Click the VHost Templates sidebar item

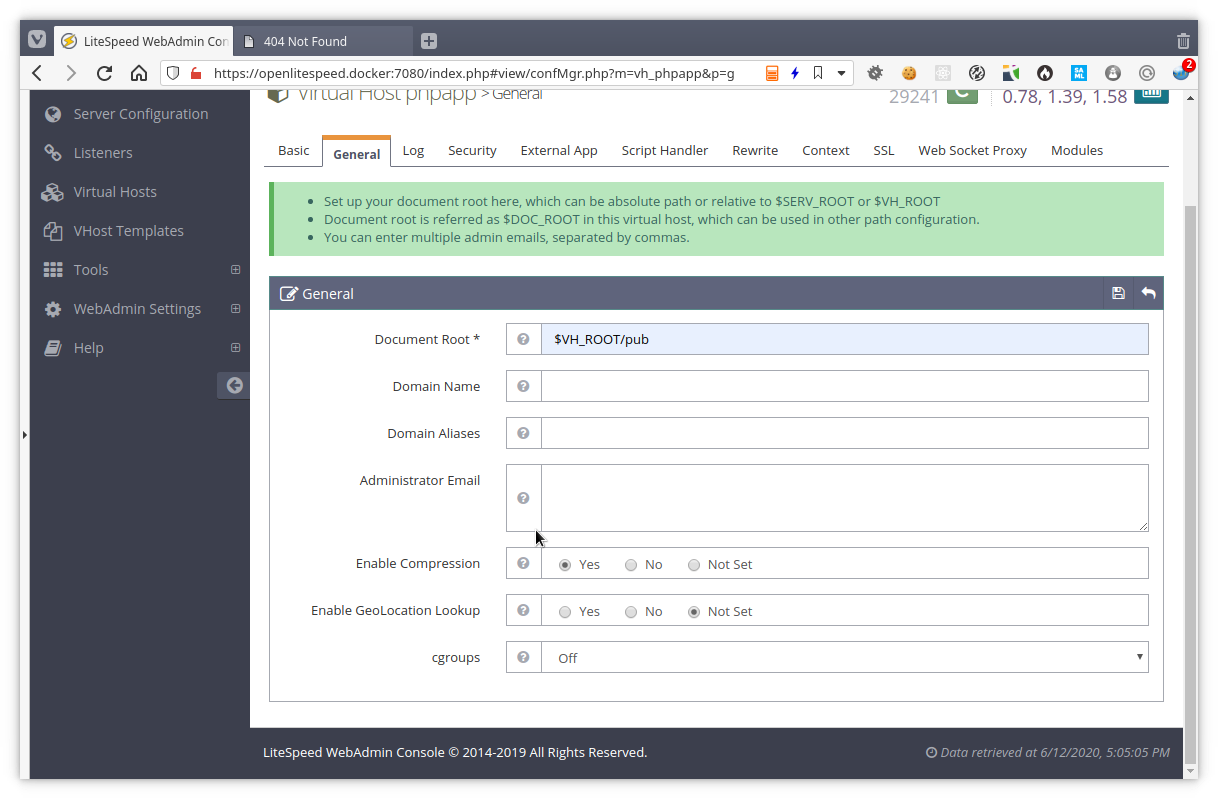pyautogui.click(x=128, y=230)
